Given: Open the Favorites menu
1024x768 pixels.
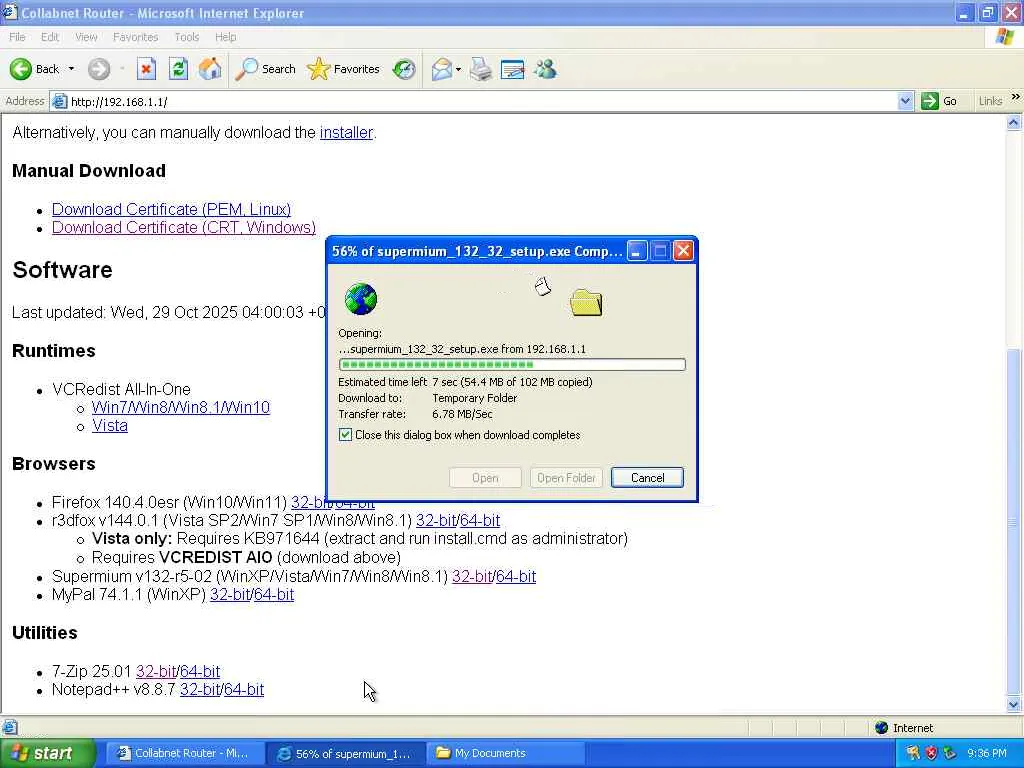Looking at the screenshot, I should [x=135, y=37].
